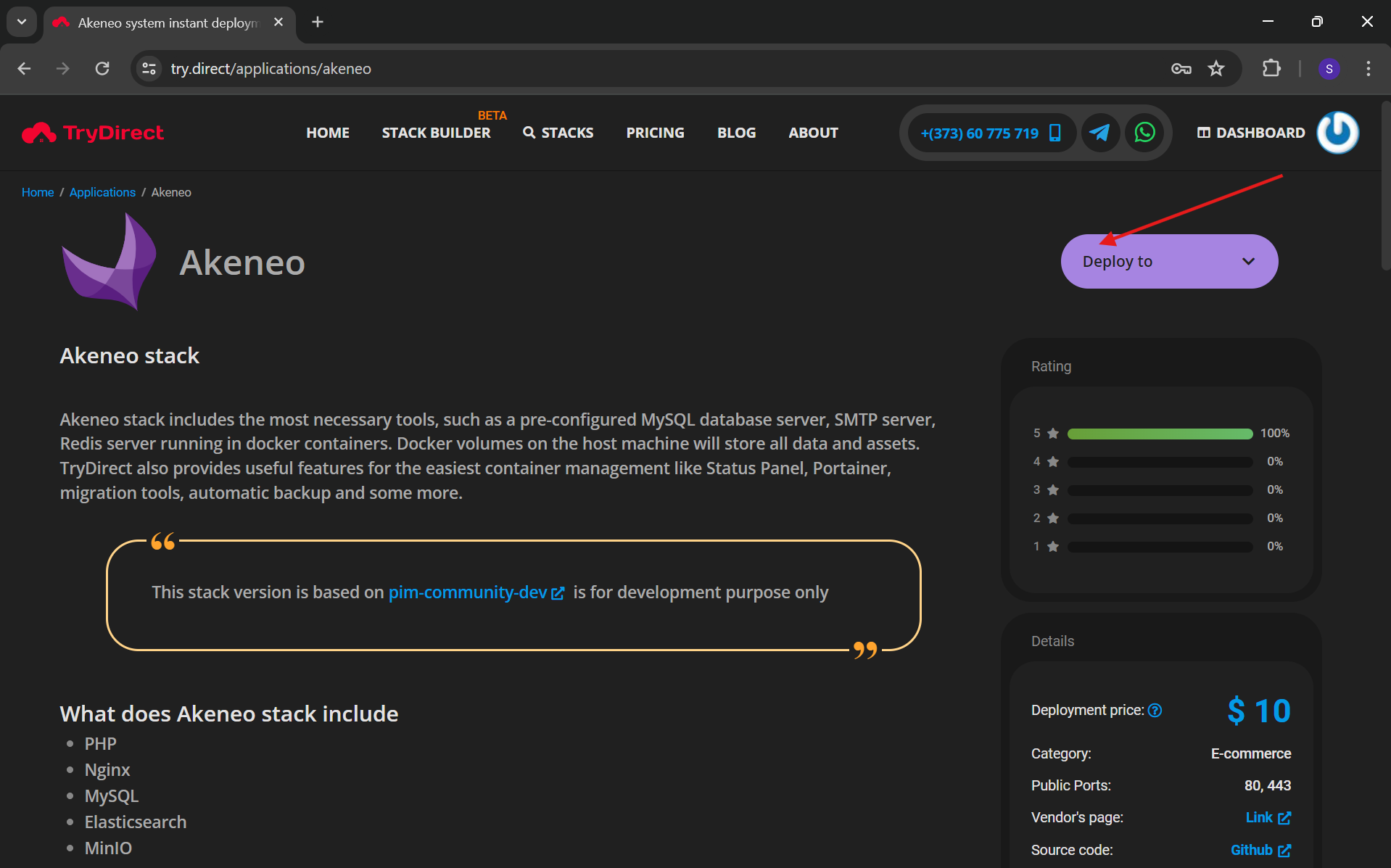
Task: Click the Nginx list item
Action: pos(107,770)
